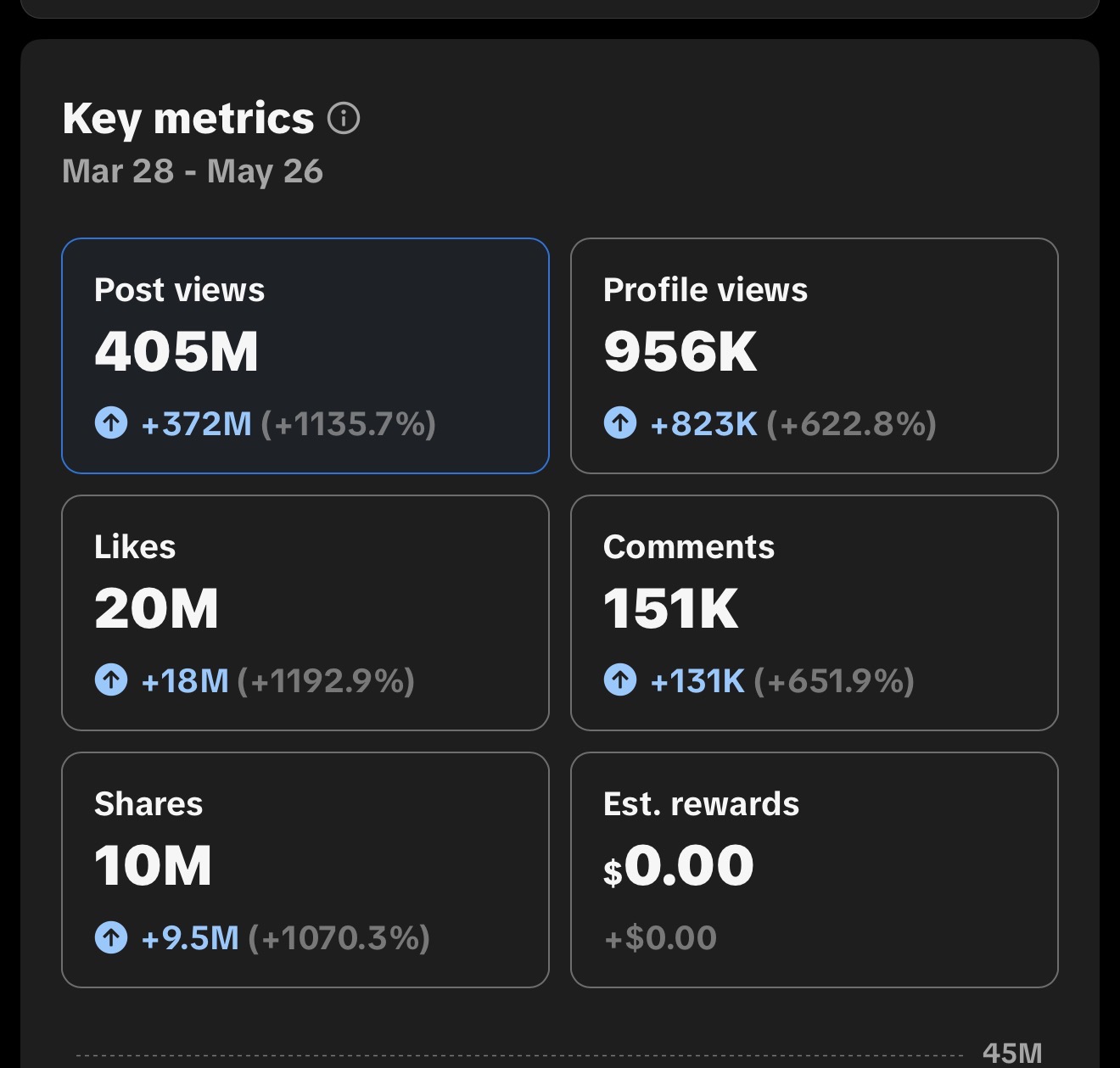Click the +131K comments change
1120x1068 pixels.
tap(697, 680)
